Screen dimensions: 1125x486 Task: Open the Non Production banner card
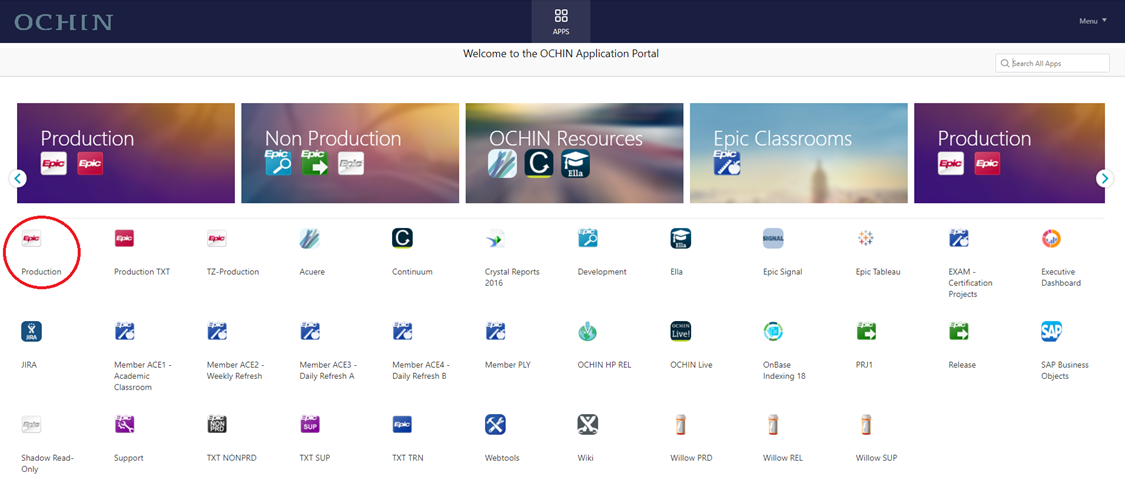click(x=350, y=153)
